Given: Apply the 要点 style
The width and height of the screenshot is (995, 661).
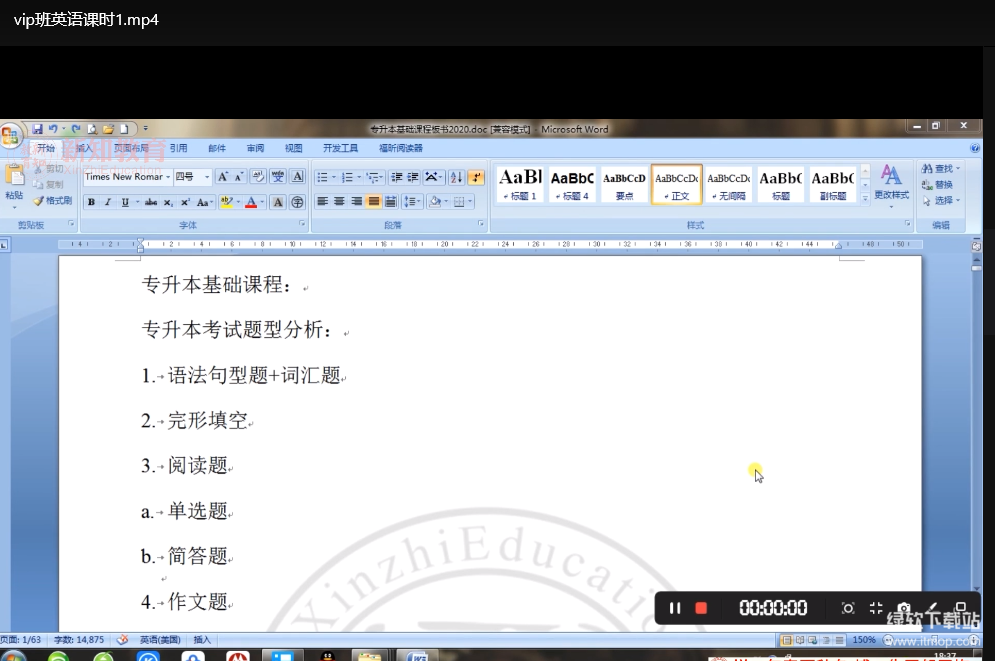Looking at the screenshot, I should (x=624, y=184).
